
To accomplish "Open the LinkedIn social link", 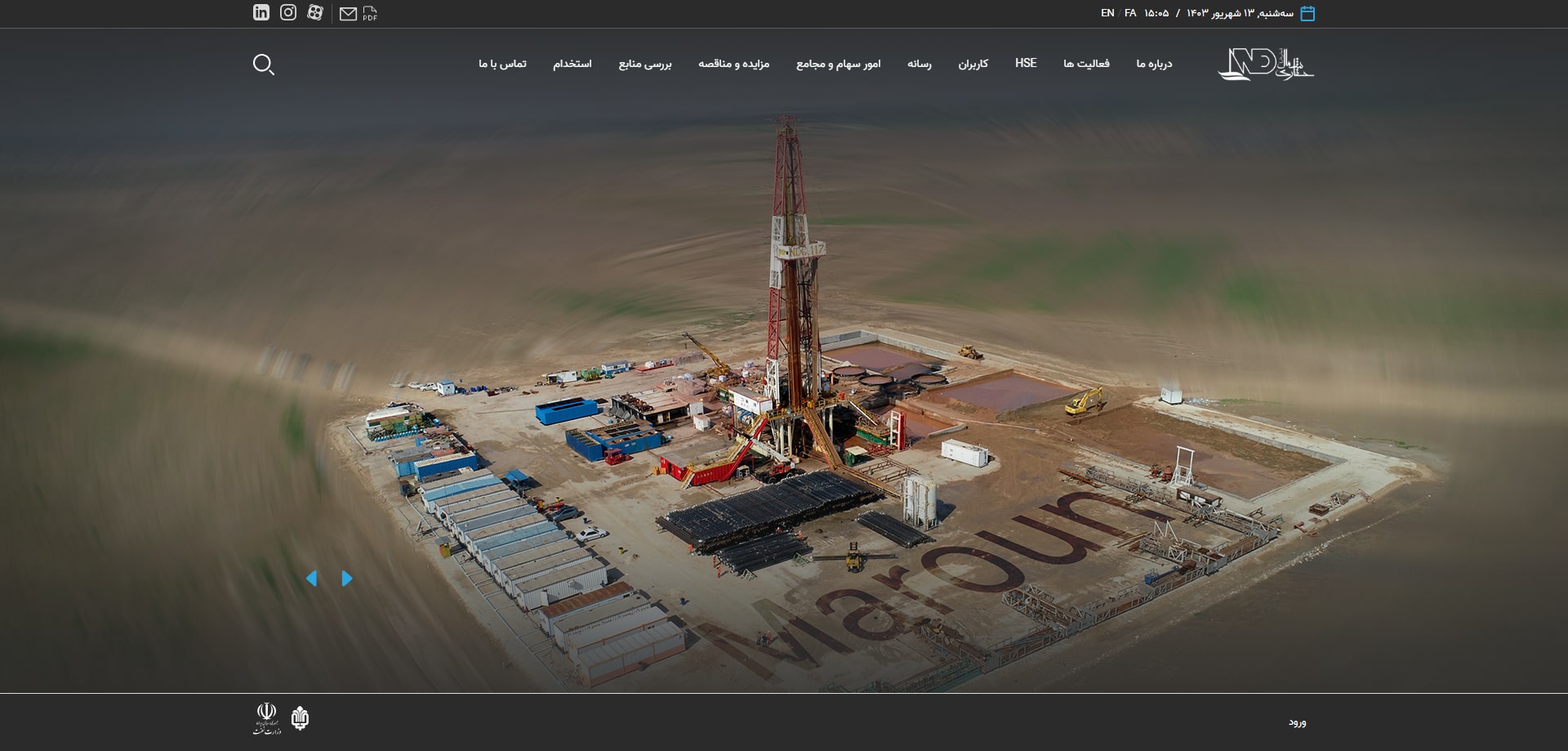I will [261, 12].
